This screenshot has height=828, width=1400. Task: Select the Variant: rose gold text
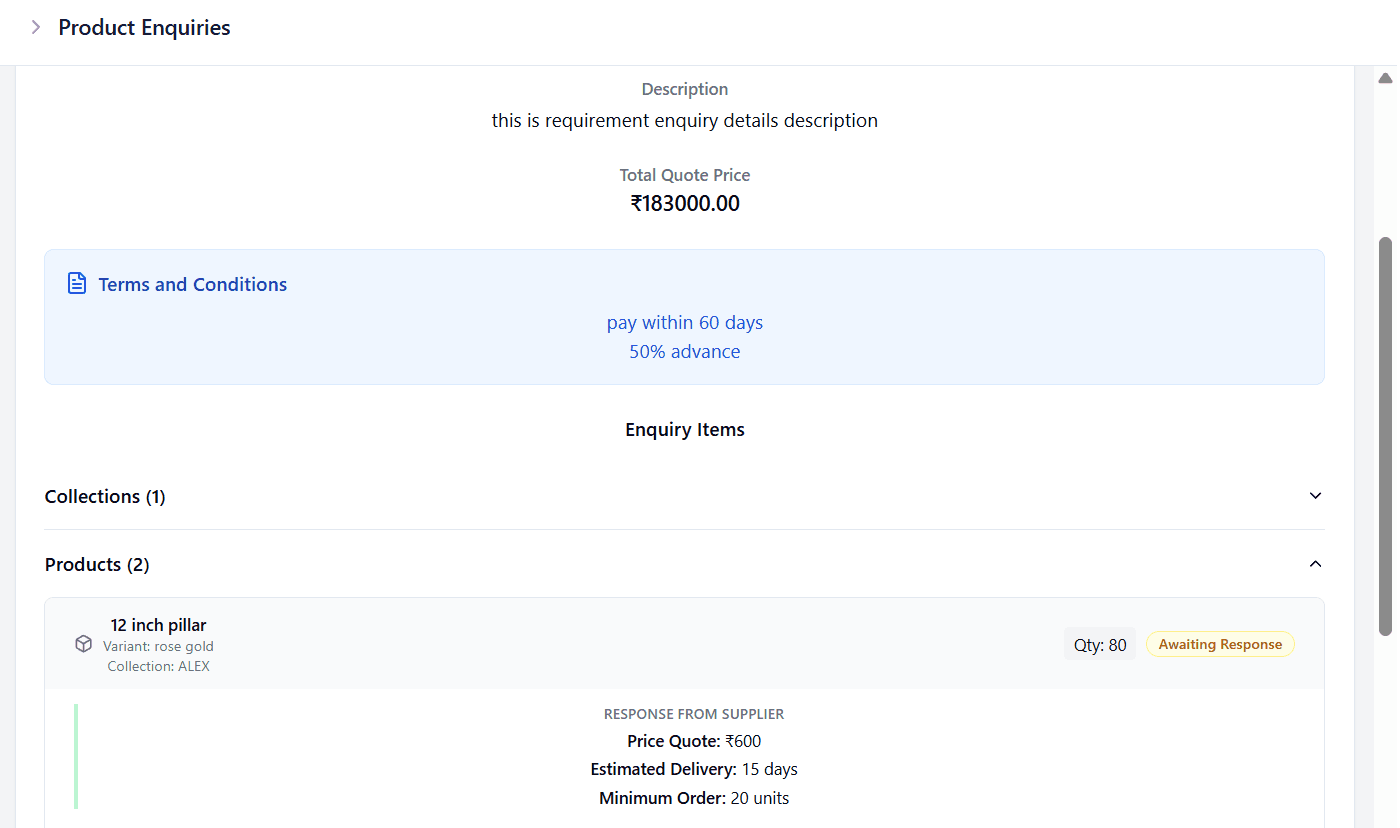158,646
